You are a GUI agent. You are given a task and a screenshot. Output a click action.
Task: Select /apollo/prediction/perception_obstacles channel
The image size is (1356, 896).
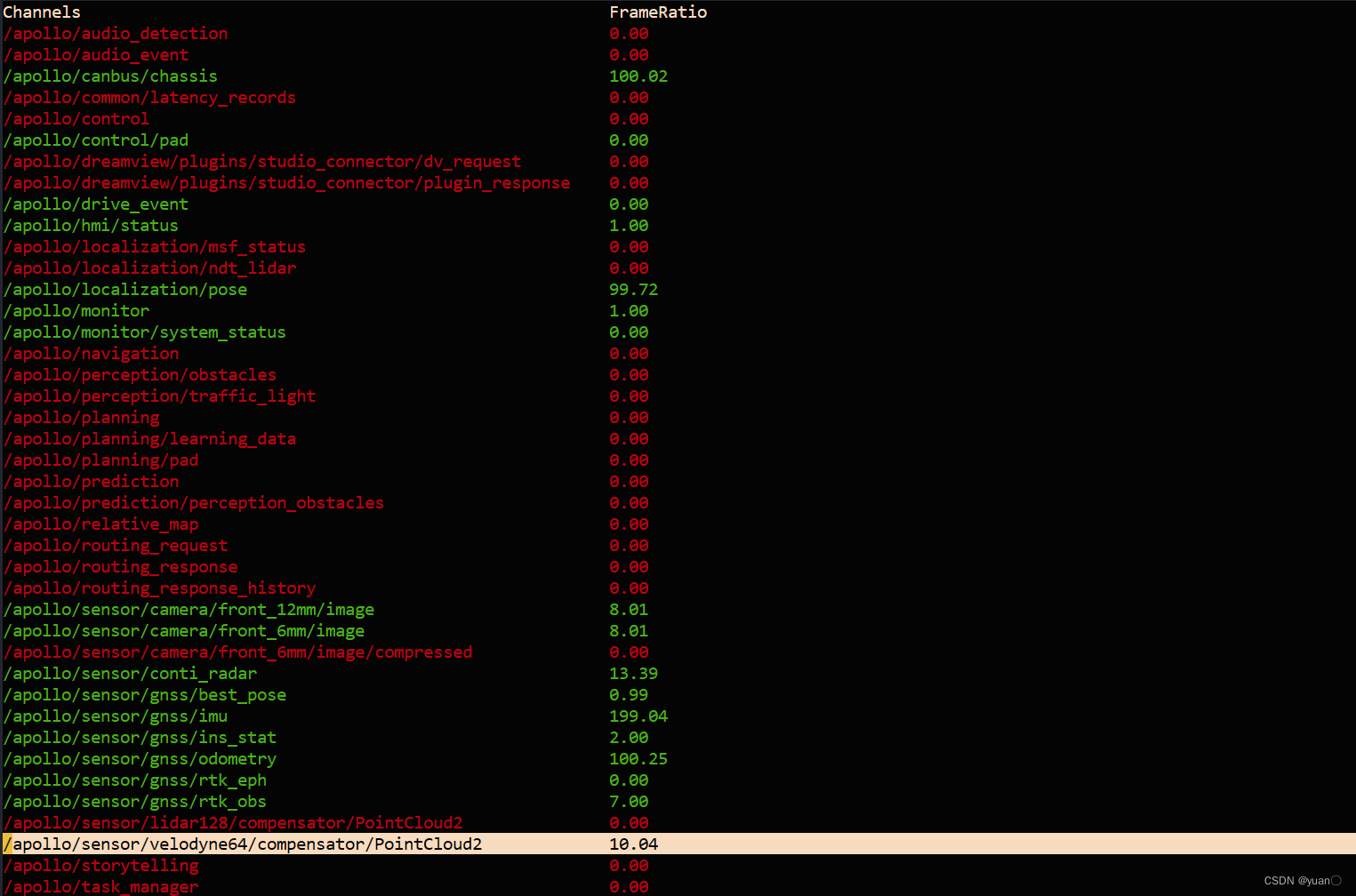[194, 503]
